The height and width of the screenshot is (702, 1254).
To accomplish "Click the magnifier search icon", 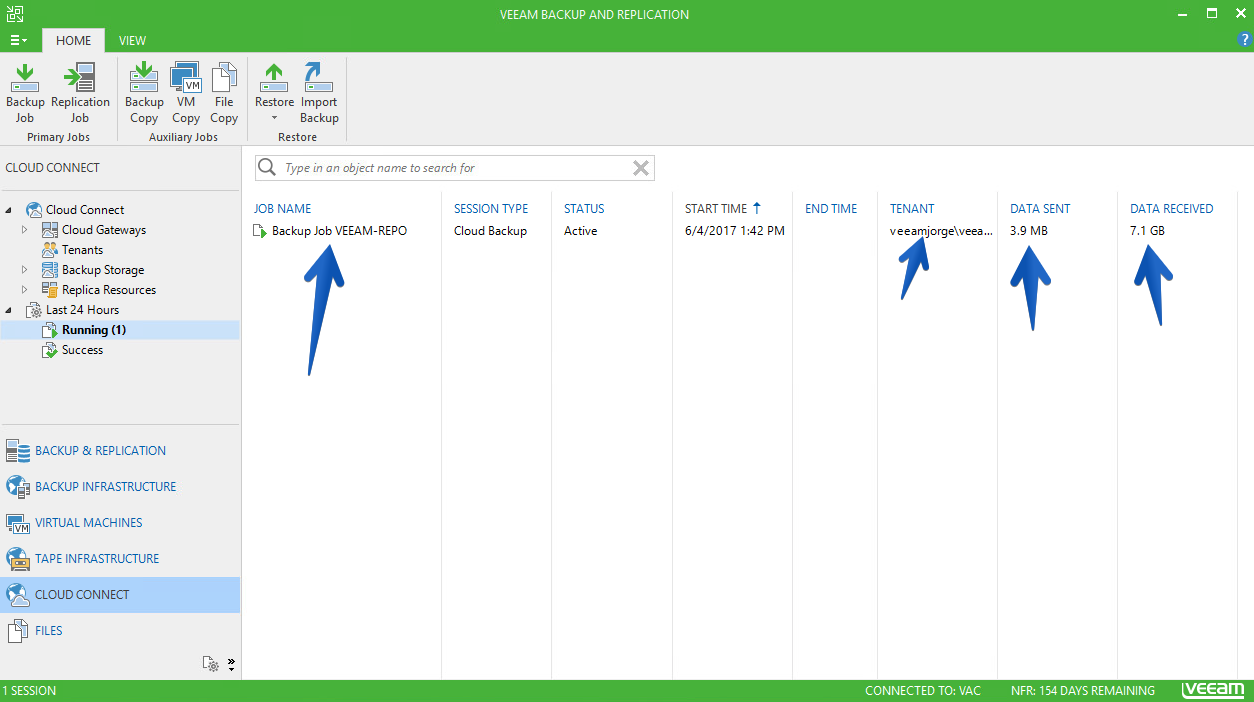I will coord(267,168).
